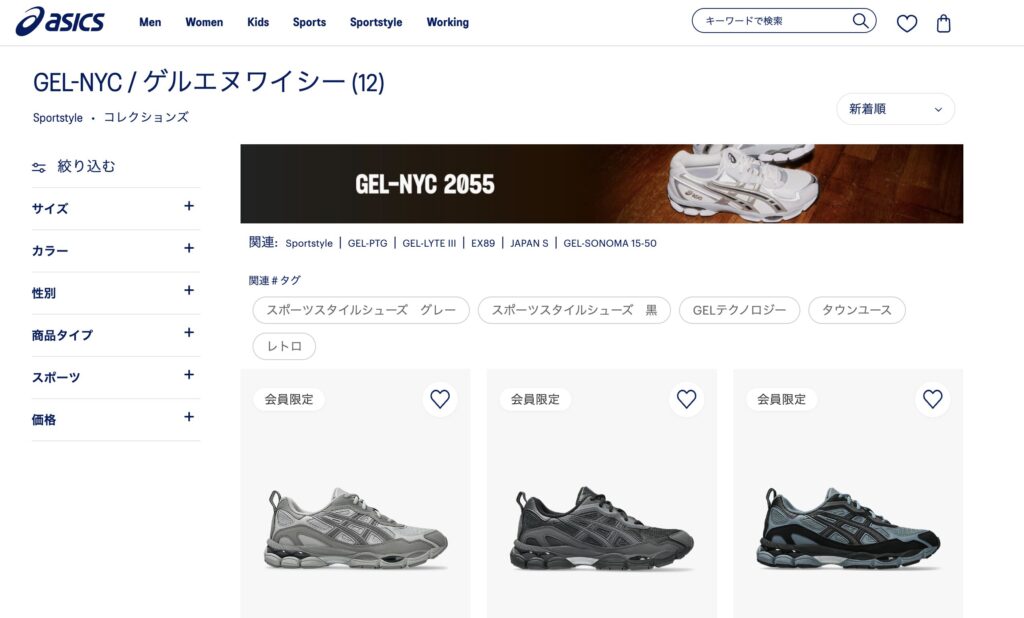Open the GEL-NYC 2055 banner
Viewport: 1024px width, 618px height.
tap(601, 184)
